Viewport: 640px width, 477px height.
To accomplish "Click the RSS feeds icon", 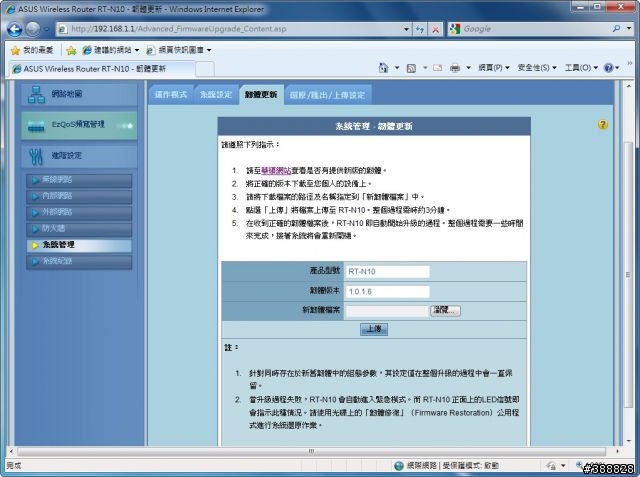I will tap(411, 68).
